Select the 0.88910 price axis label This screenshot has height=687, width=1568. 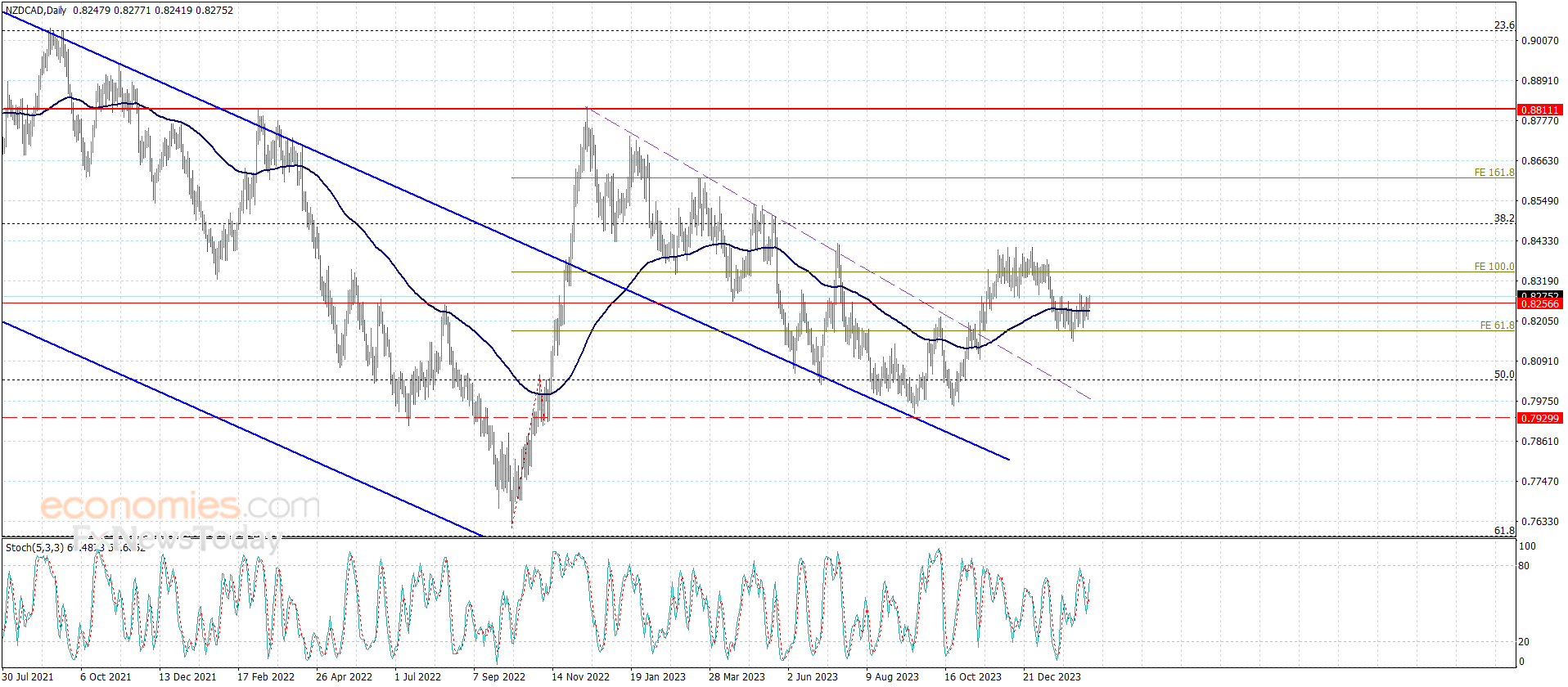coord(1539,81)
